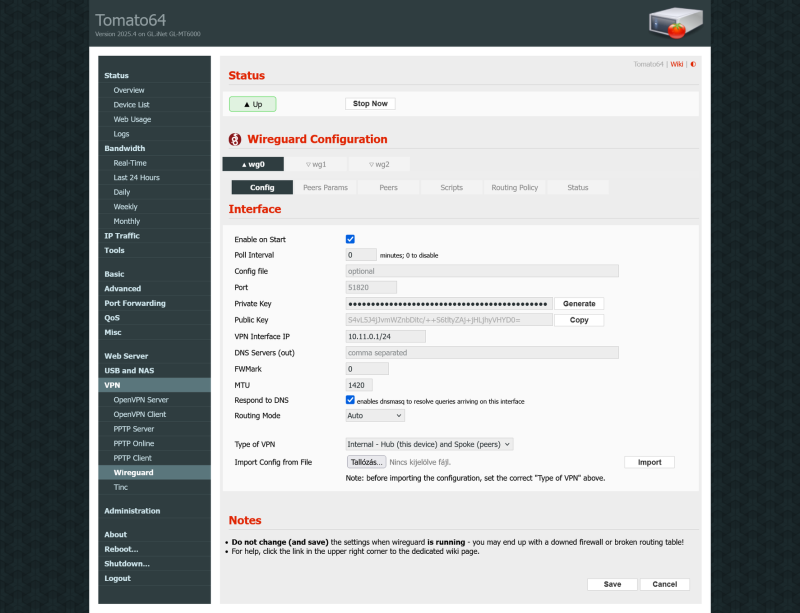Toggle Enable on Start checkbox
The image size is (800, 613).
(x=350, y=239)
